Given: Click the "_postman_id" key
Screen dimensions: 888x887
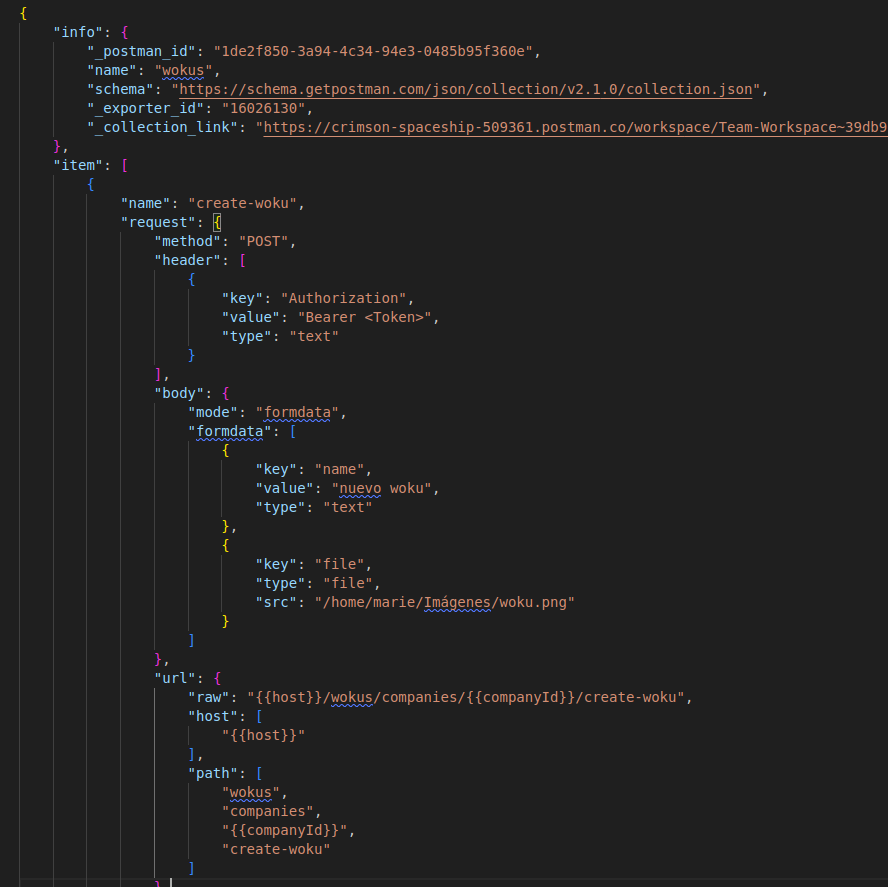Looking at the screenshot, I should click(x=142, y=52).
